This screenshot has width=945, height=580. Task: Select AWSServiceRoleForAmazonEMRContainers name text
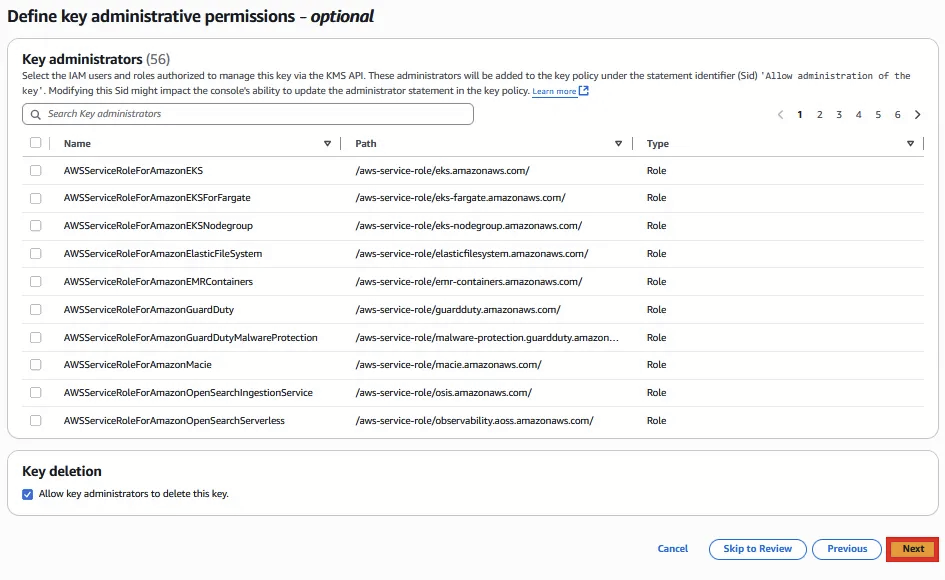click(x=159, y=282)
